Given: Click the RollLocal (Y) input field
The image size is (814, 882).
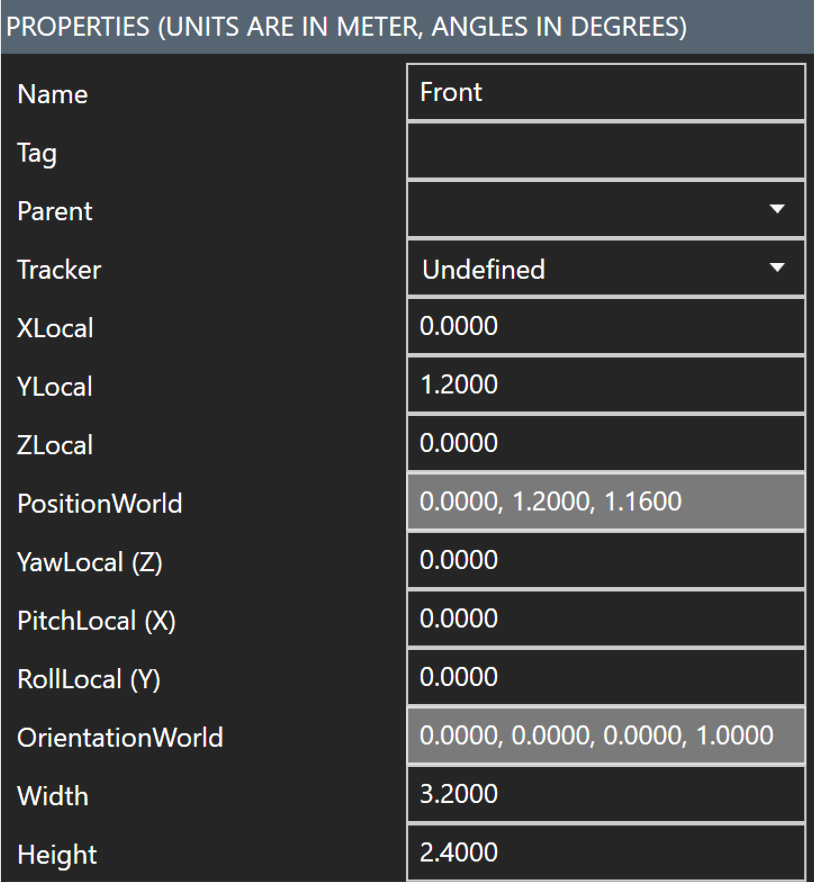Looking at the screenshot, I should [605, 678].
